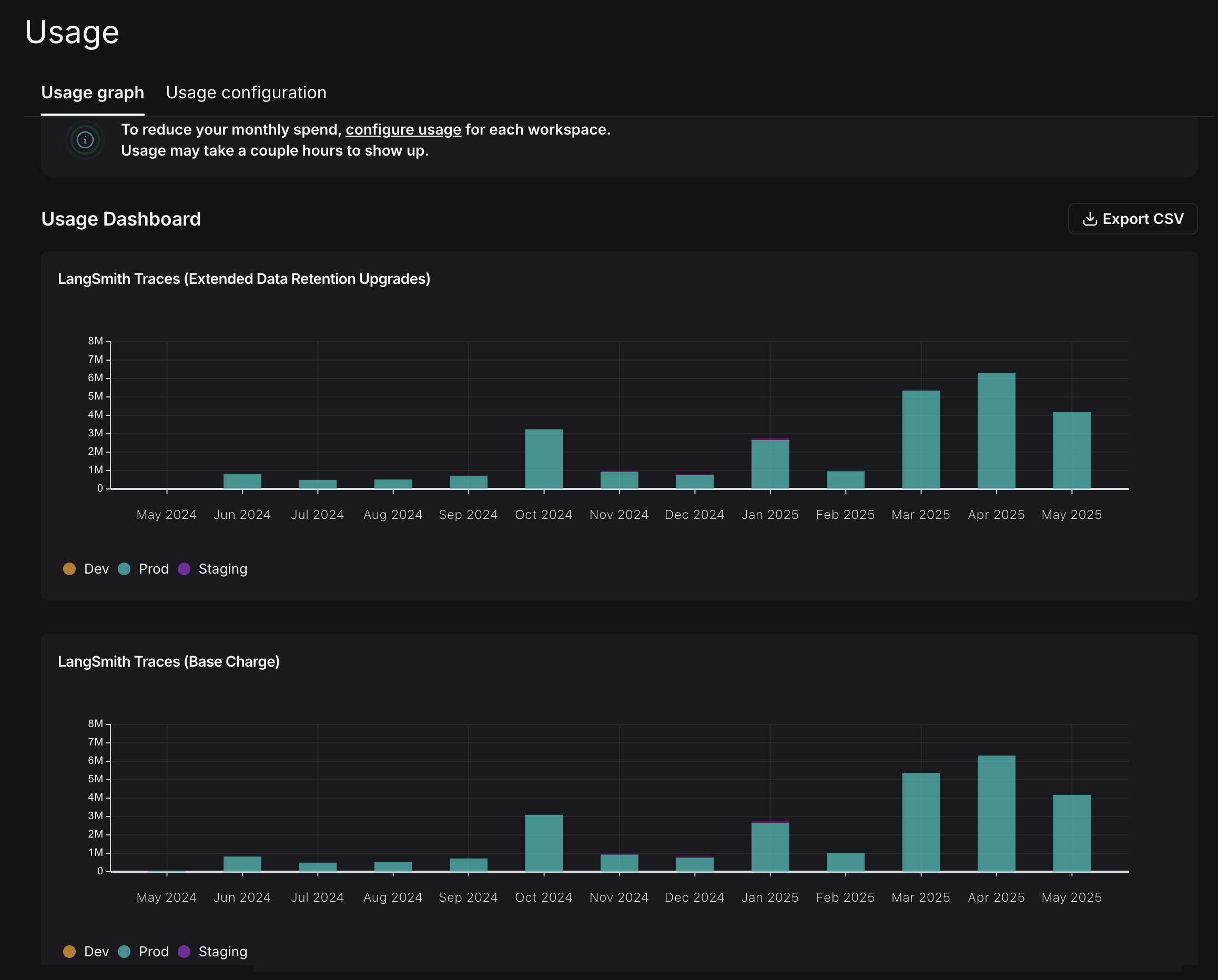Image resolution: width=1218 pixels, height=980 pixels.
Task: Click Apr 2025 bar in Extended Retention chart
Action: [x=996, y=431]
